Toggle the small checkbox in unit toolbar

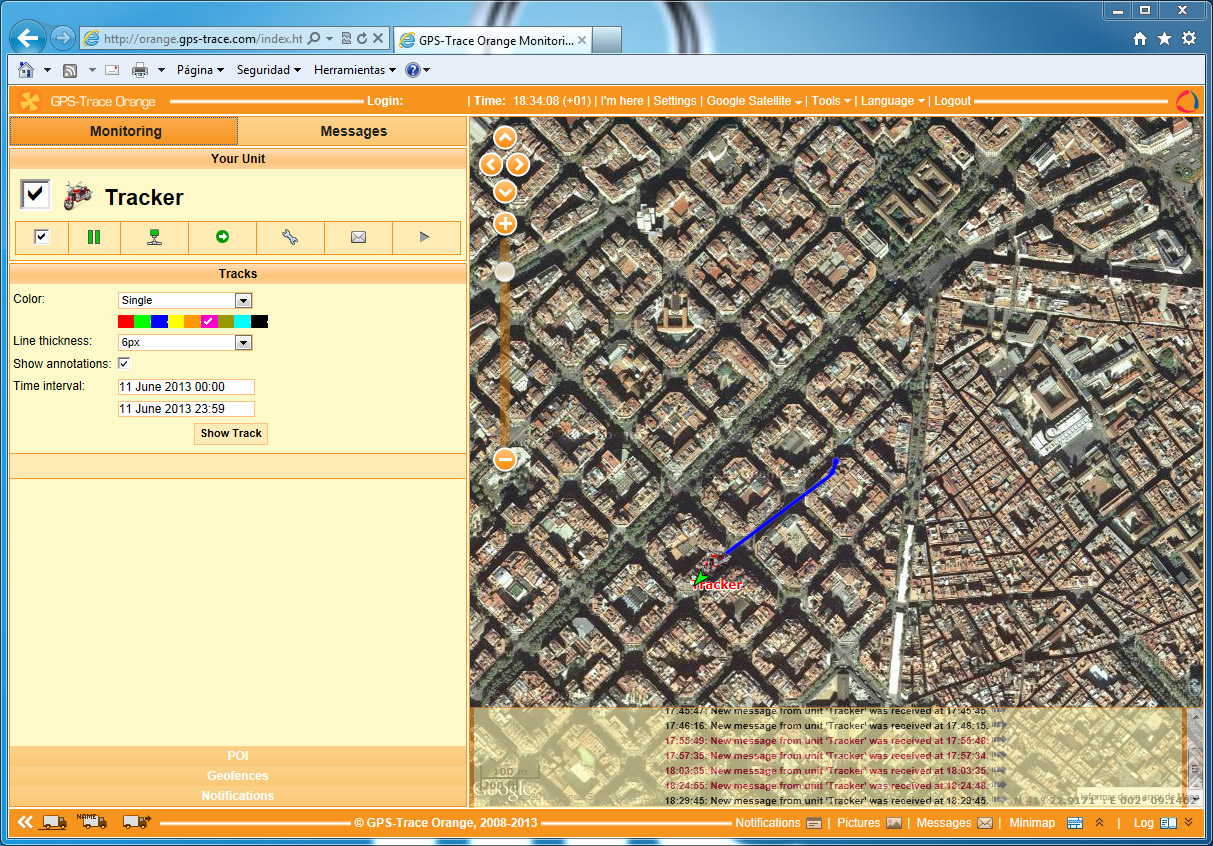pos(41,237)
